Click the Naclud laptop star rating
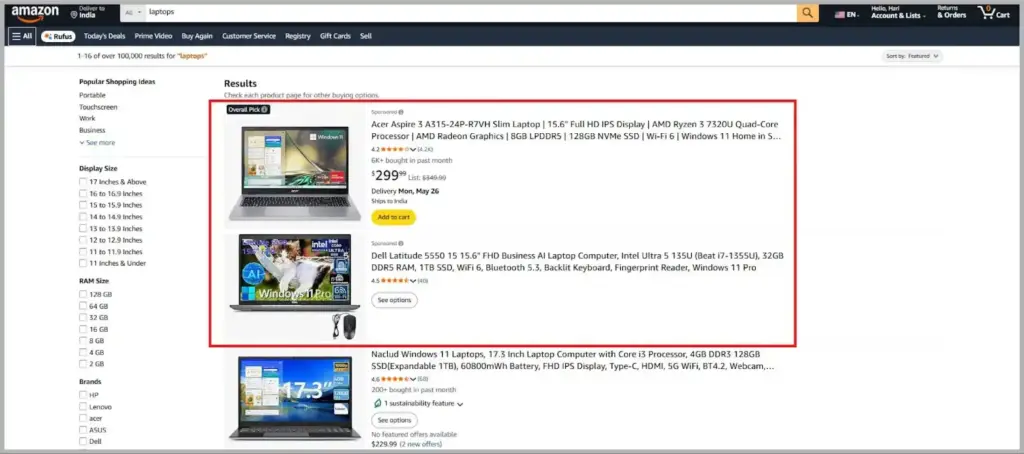1024x454 pixels. 395,379
